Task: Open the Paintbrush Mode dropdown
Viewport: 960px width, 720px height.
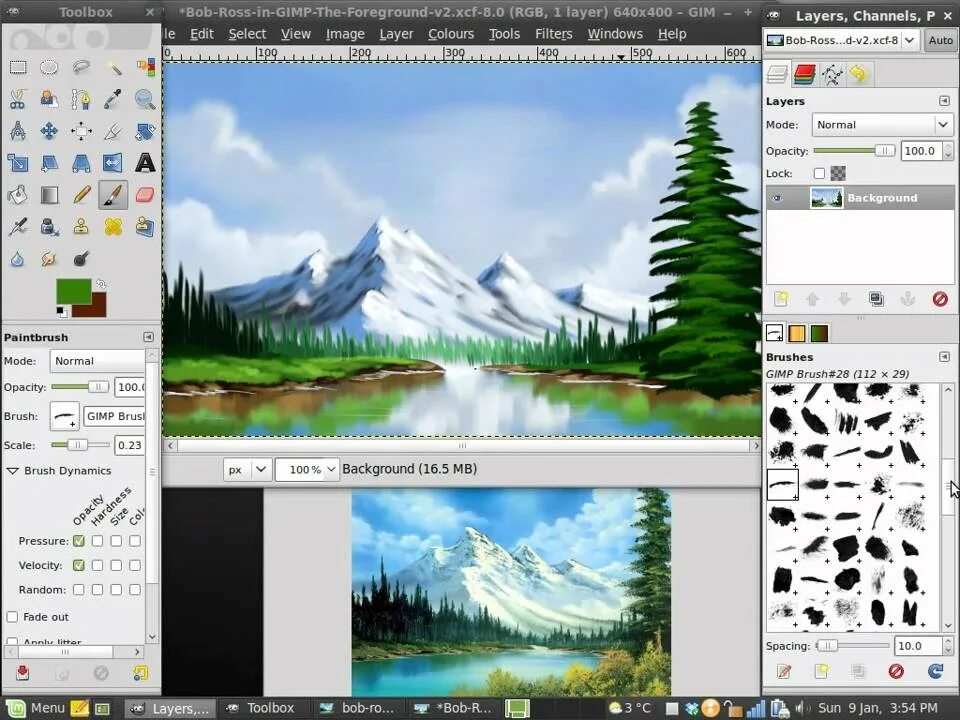Action: coord(98,361)
